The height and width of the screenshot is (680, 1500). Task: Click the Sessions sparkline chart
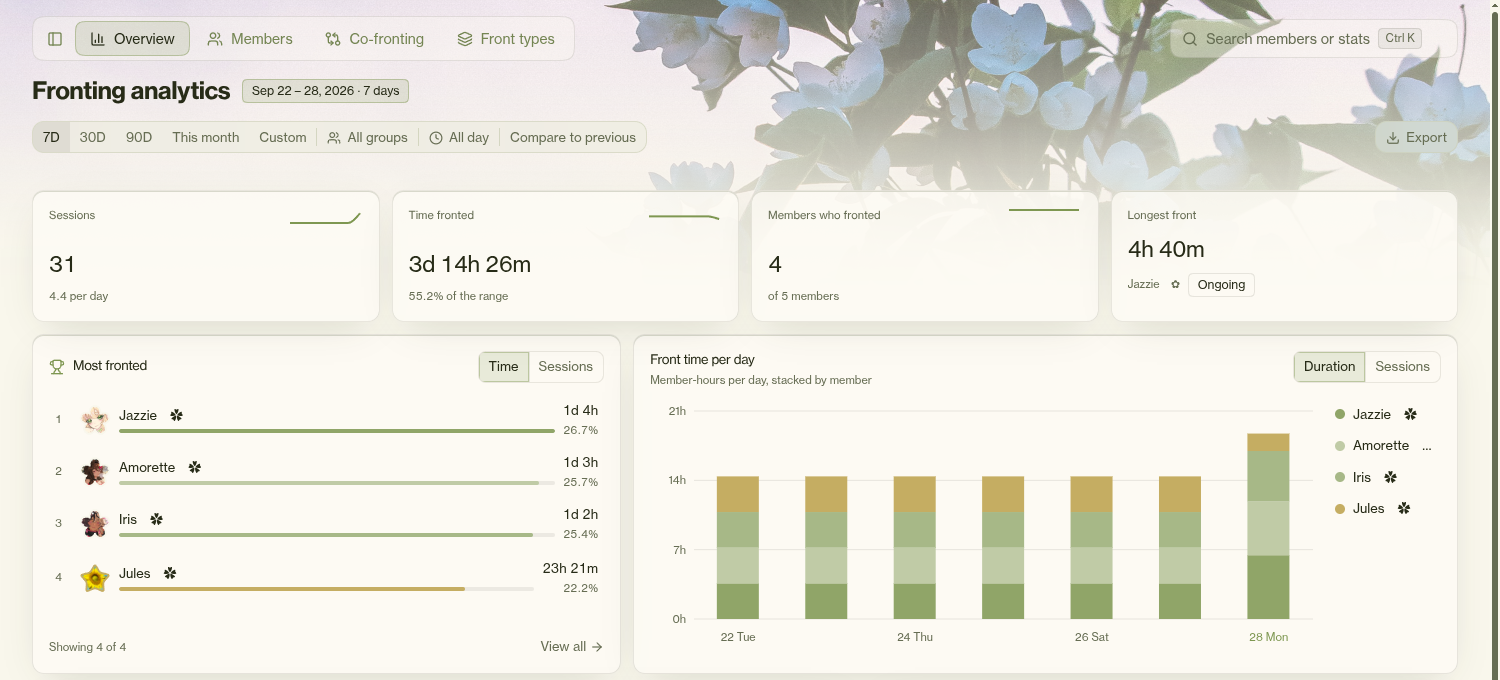(325, 218)
